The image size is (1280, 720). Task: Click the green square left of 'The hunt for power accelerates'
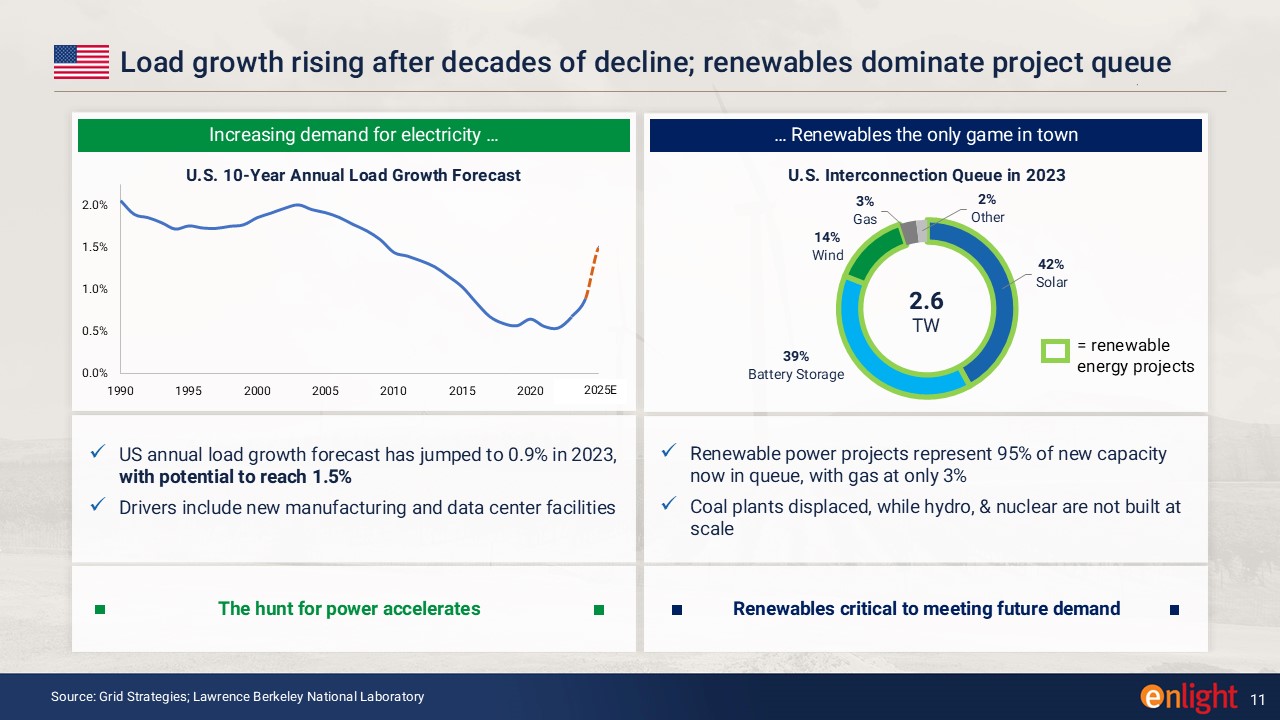pyautogui.click(x=99, y=610)
